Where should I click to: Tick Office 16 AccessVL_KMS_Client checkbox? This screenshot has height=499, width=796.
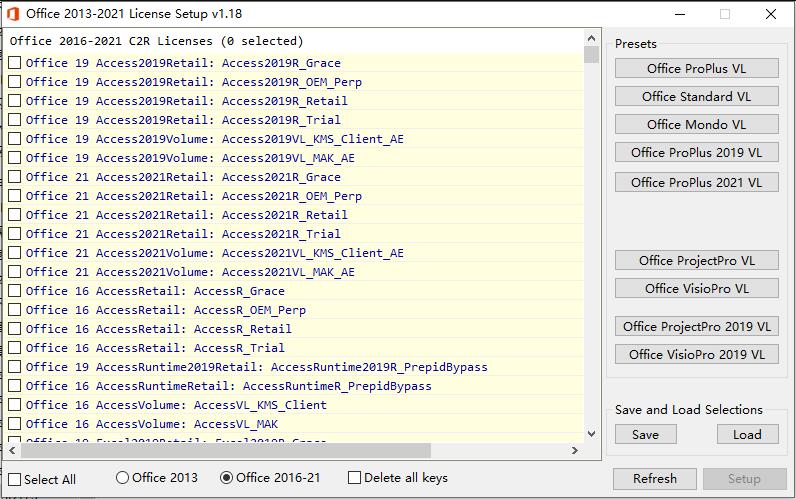point(15,405)
